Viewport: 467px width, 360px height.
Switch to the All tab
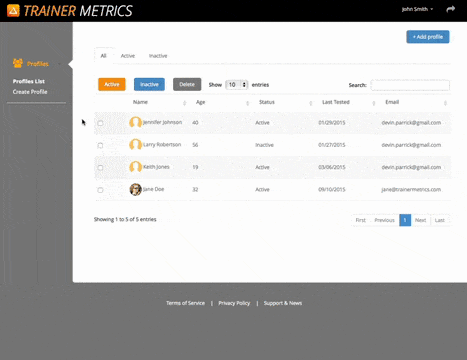[103, 56]
